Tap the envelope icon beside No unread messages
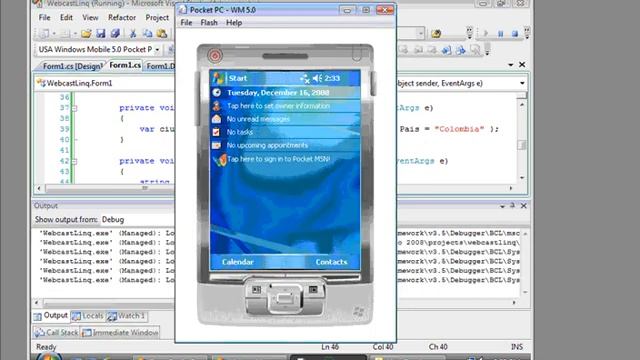Screen dimensions: 640x360 click(x=216, y=119)
